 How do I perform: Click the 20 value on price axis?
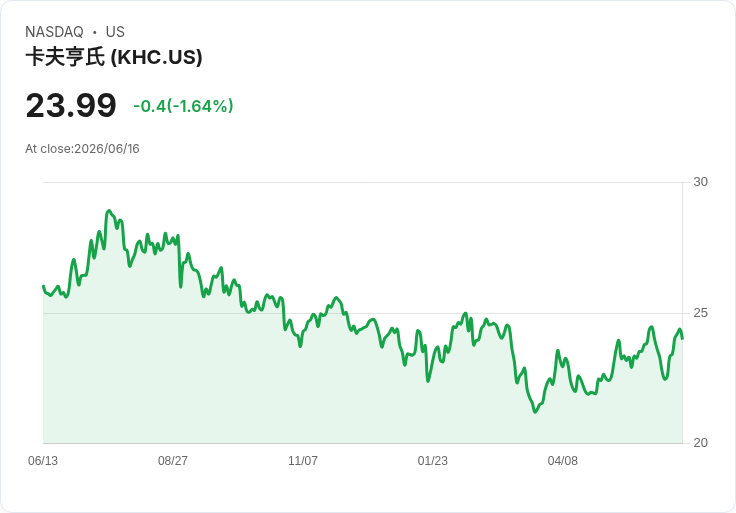click(x=700, y=443)
